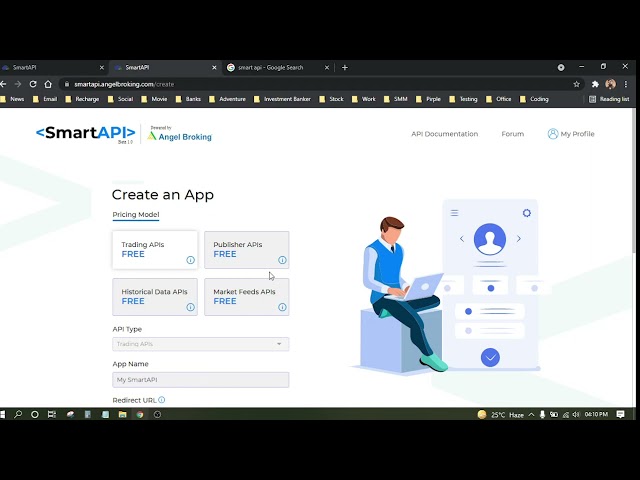The image size is (640, 480).
Task: Open Windows Start menu
Action: tap(2, 414)
